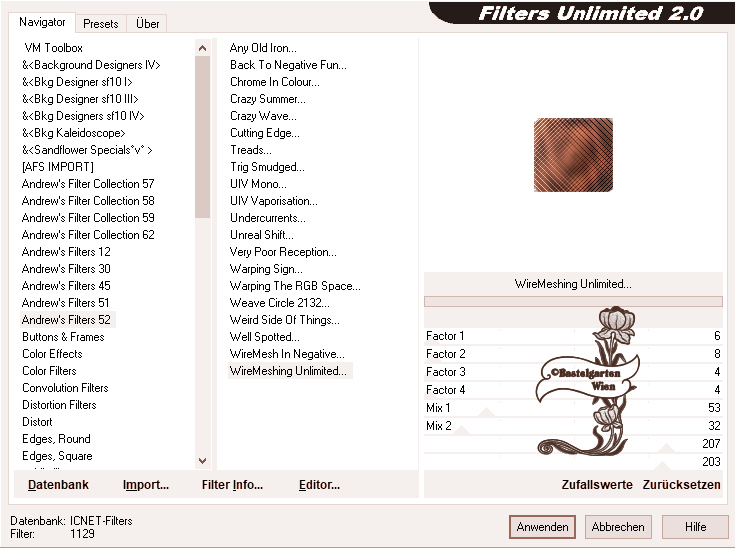Select &<Bkg Designers sf10 IV> category
Viewport: 735px width, 548px height.
pos(83,116)
